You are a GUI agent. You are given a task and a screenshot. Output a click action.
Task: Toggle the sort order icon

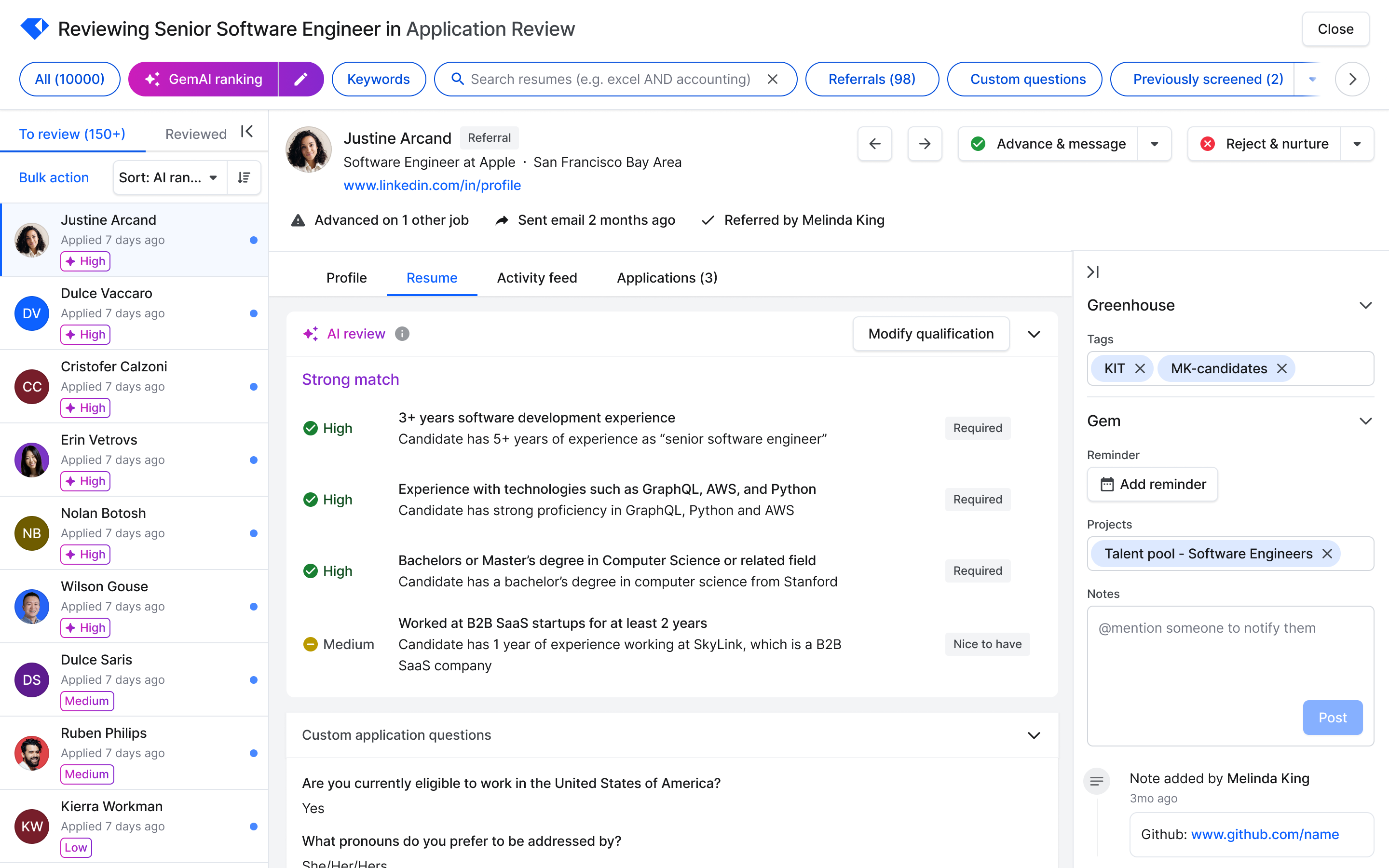point(244,177)
